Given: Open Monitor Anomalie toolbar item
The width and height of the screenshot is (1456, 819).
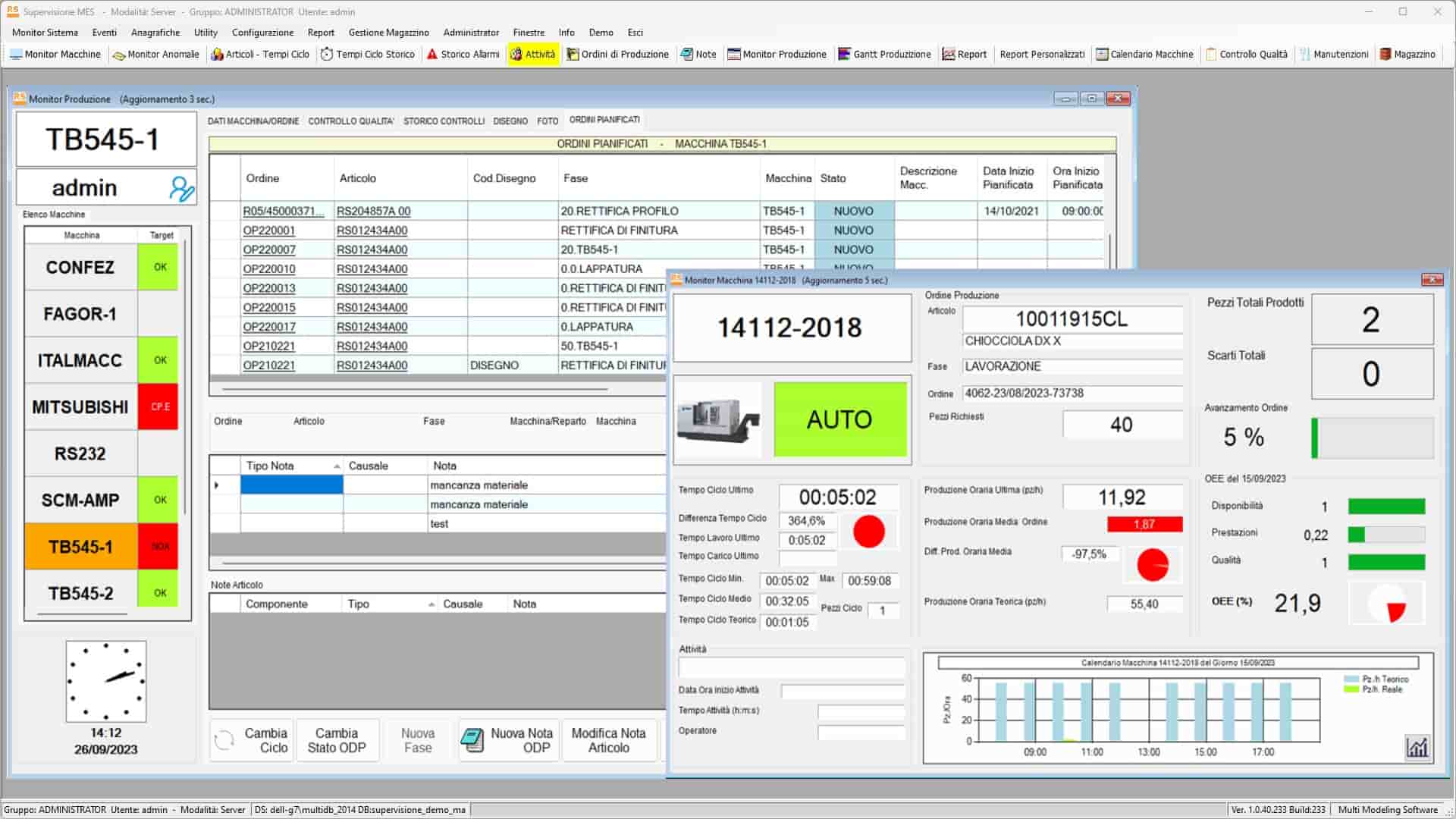Looking at the screenshot, I should (155, 55).
